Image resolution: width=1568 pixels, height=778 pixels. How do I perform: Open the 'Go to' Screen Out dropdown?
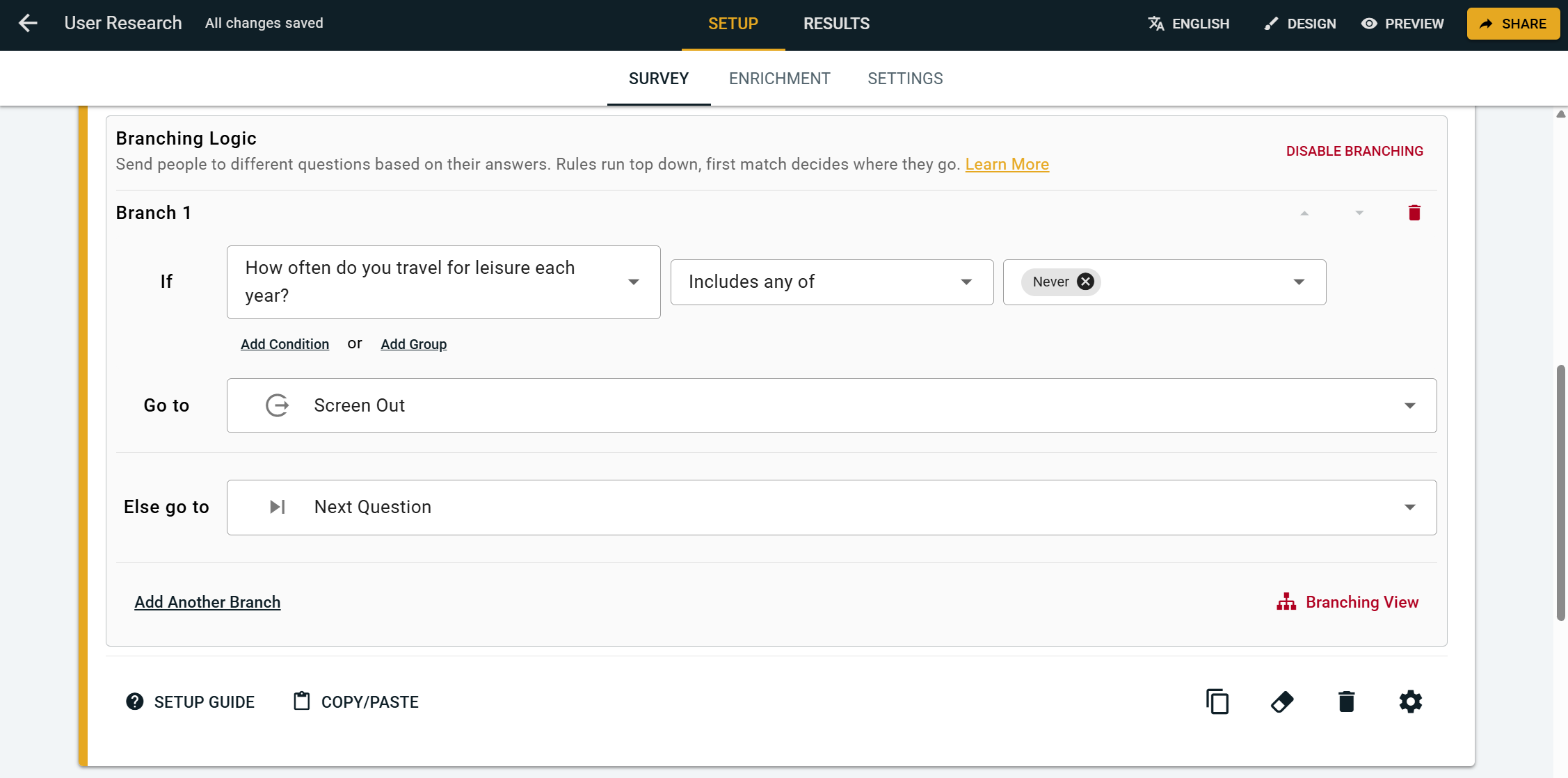[831, 405]
